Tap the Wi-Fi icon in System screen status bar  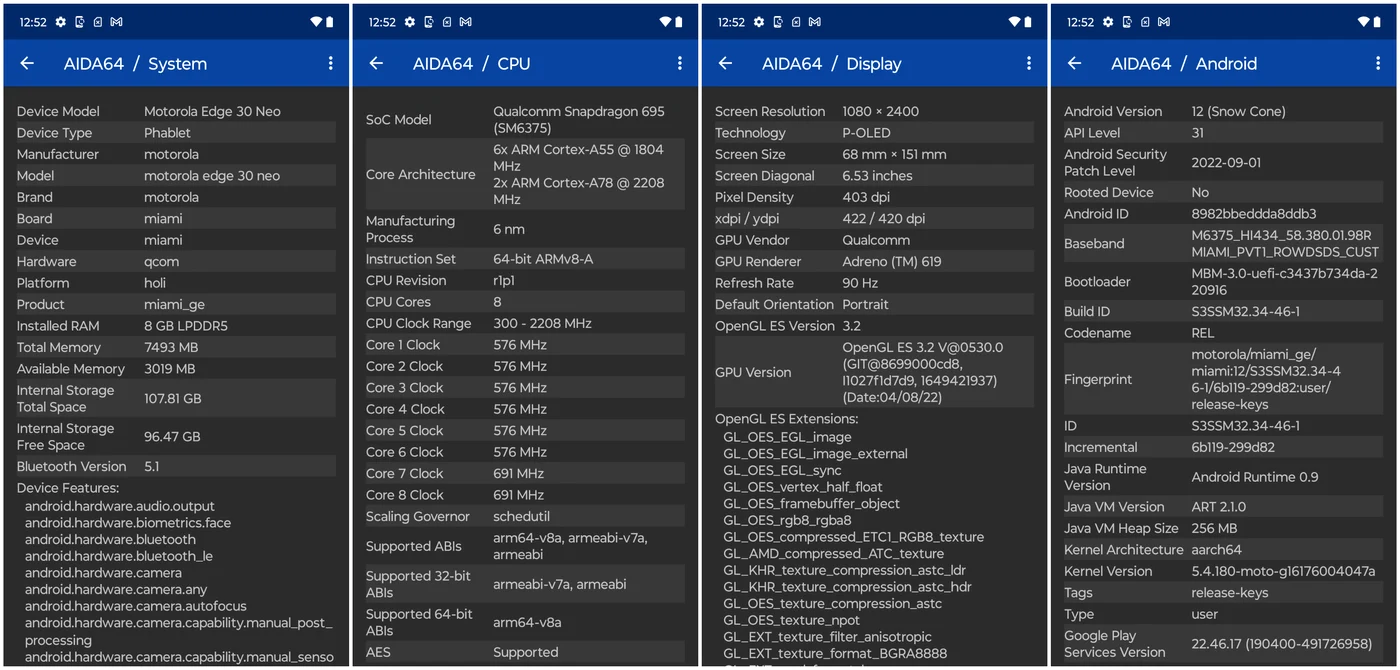click(316, 22)
